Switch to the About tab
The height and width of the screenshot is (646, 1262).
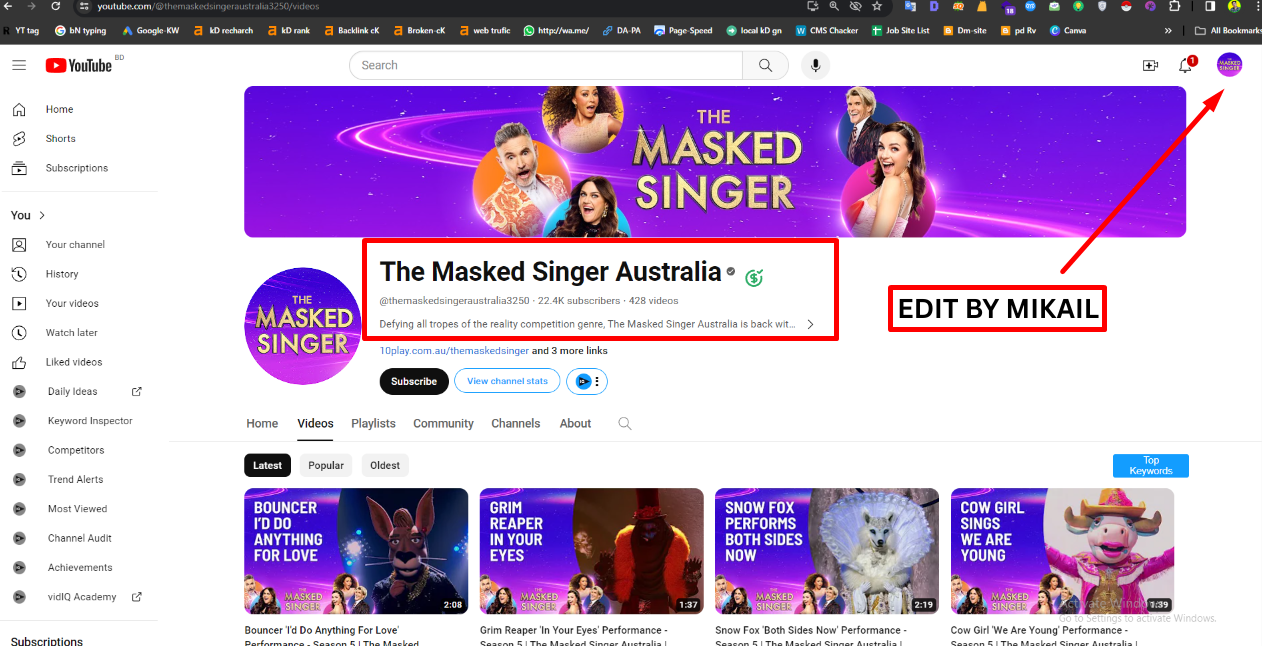[575, 424]
